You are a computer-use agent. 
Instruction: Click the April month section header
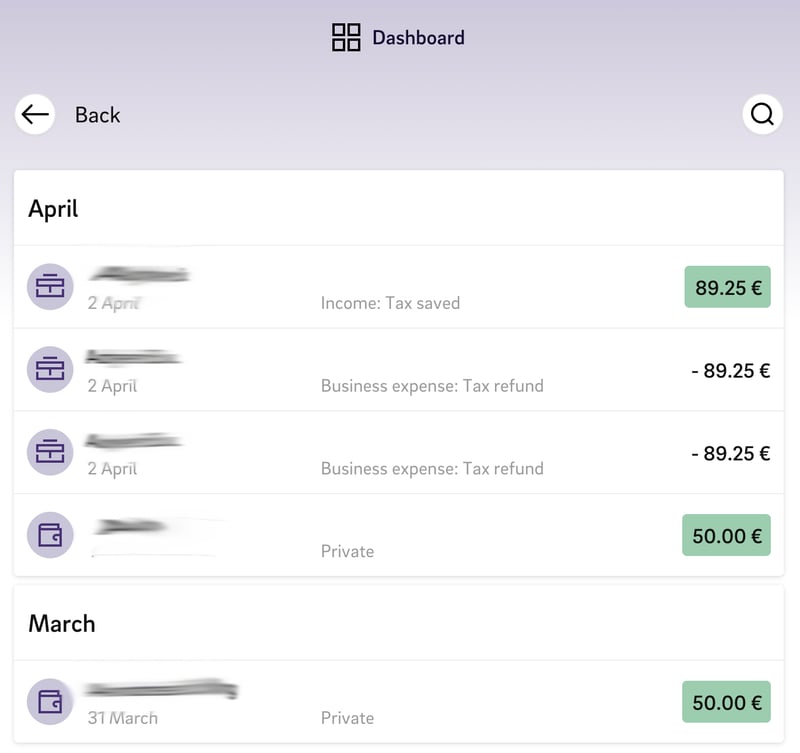coord(53,208)
